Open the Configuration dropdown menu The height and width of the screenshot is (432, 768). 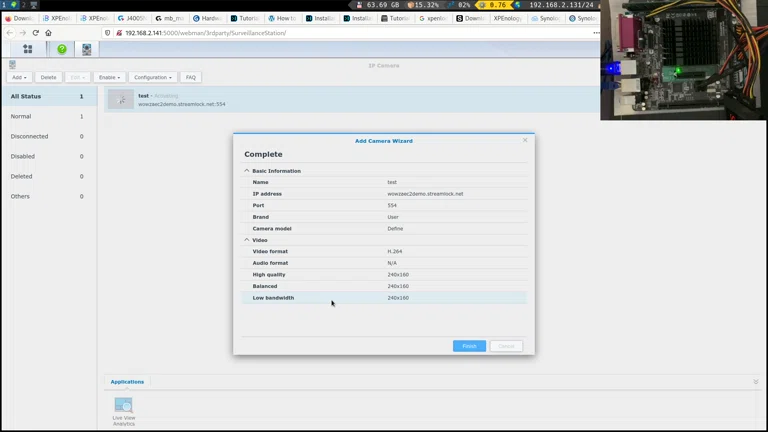point(153,77)
